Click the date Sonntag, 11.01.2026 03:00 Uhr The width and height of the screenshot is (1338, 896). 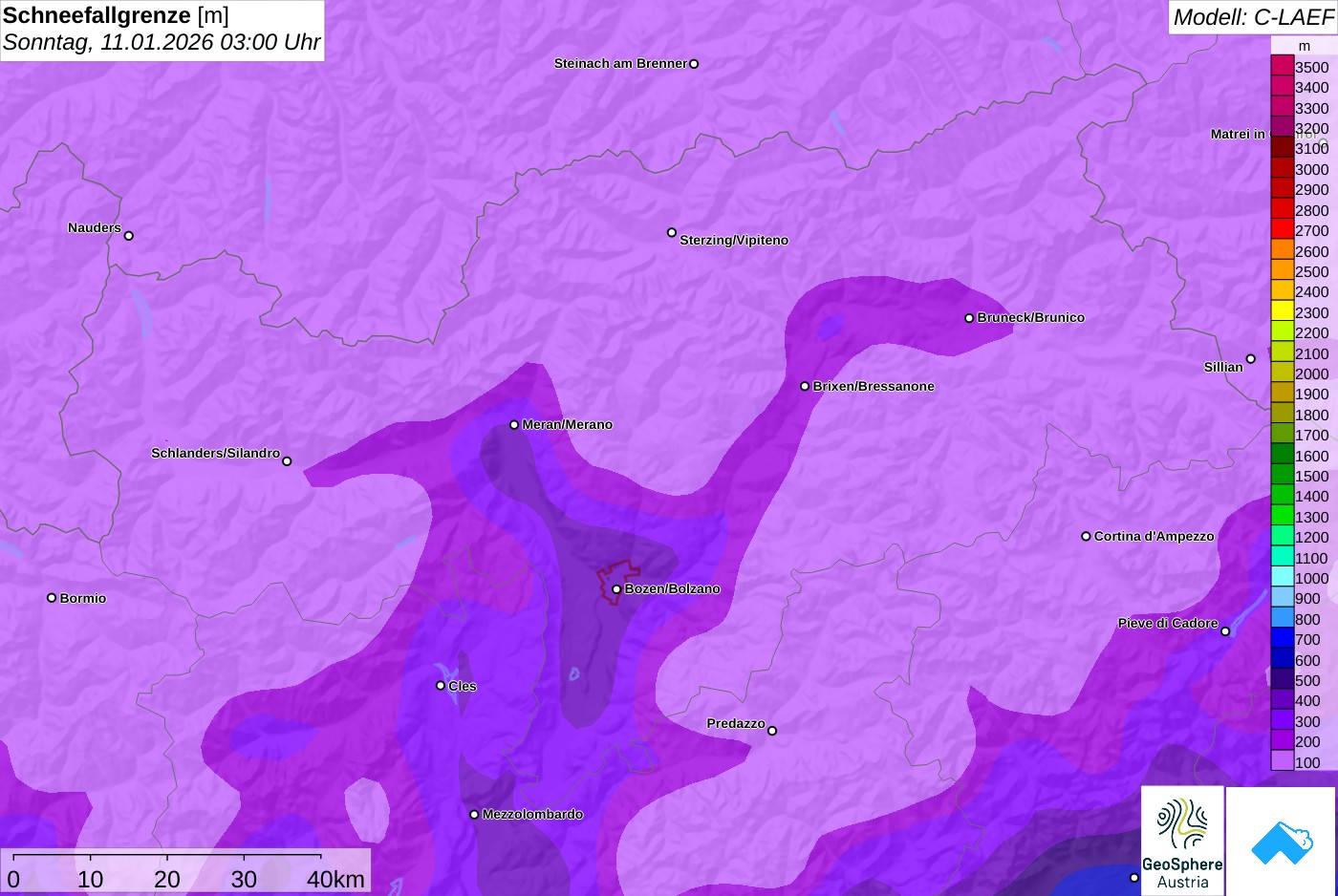(162, 43)
